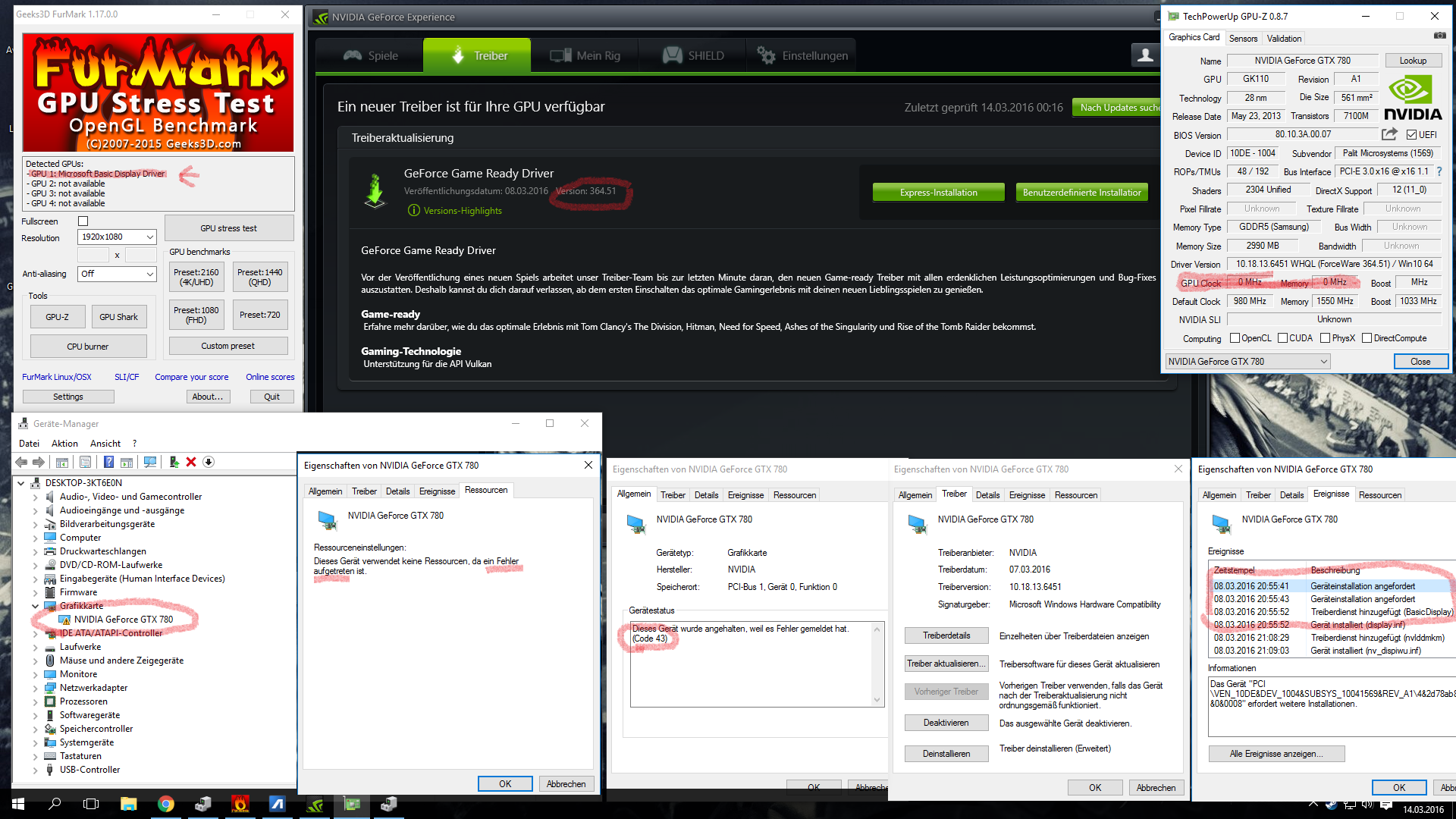Open the Einstellungen tab in GeForce Experience
The height and width of the screenshot is (819, 1456).
(x=802, y=55)
